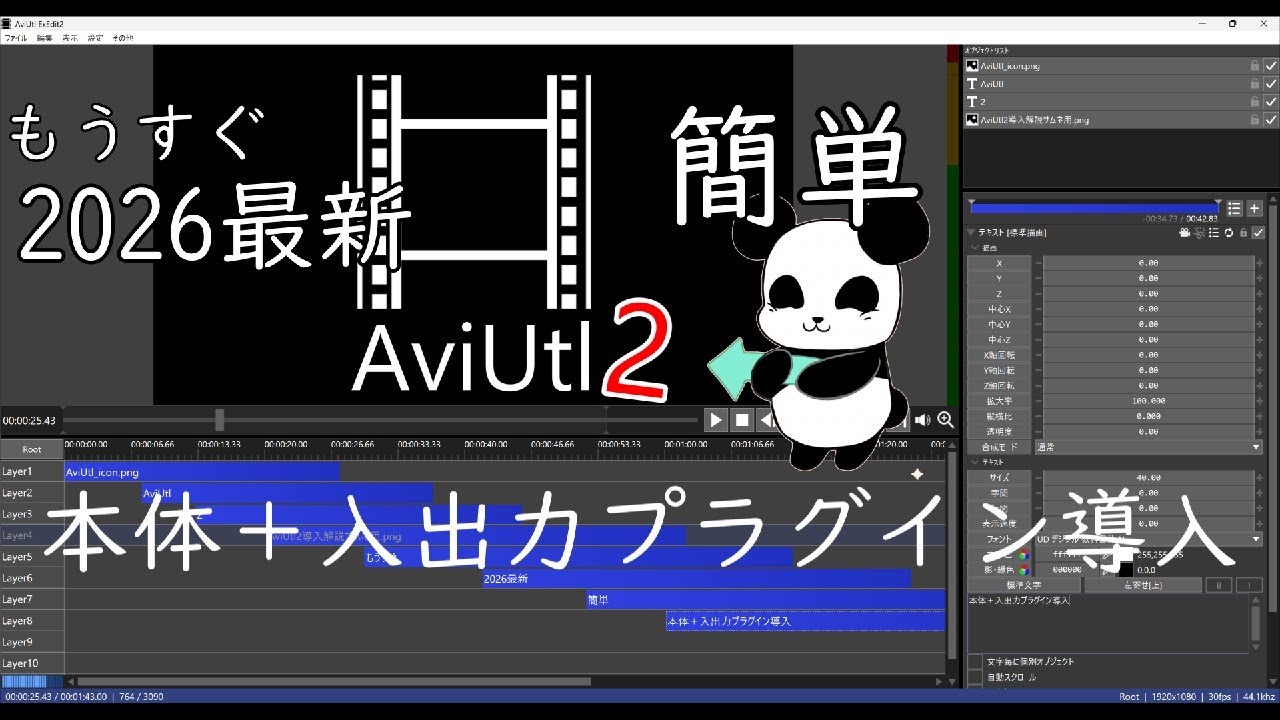Click the minus icon on the X row
The height and width of the screenshot is (720, 1280).
click(1038, 263)
